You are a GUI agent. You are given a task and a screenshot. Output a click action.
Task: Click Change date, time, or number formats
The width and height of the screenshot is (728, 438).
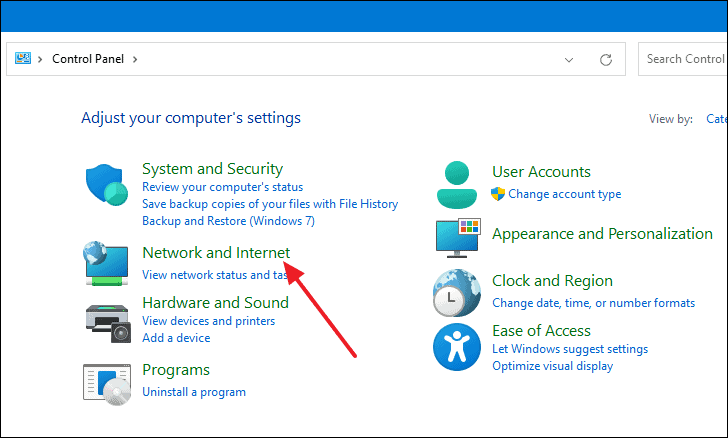pos(593,303)
